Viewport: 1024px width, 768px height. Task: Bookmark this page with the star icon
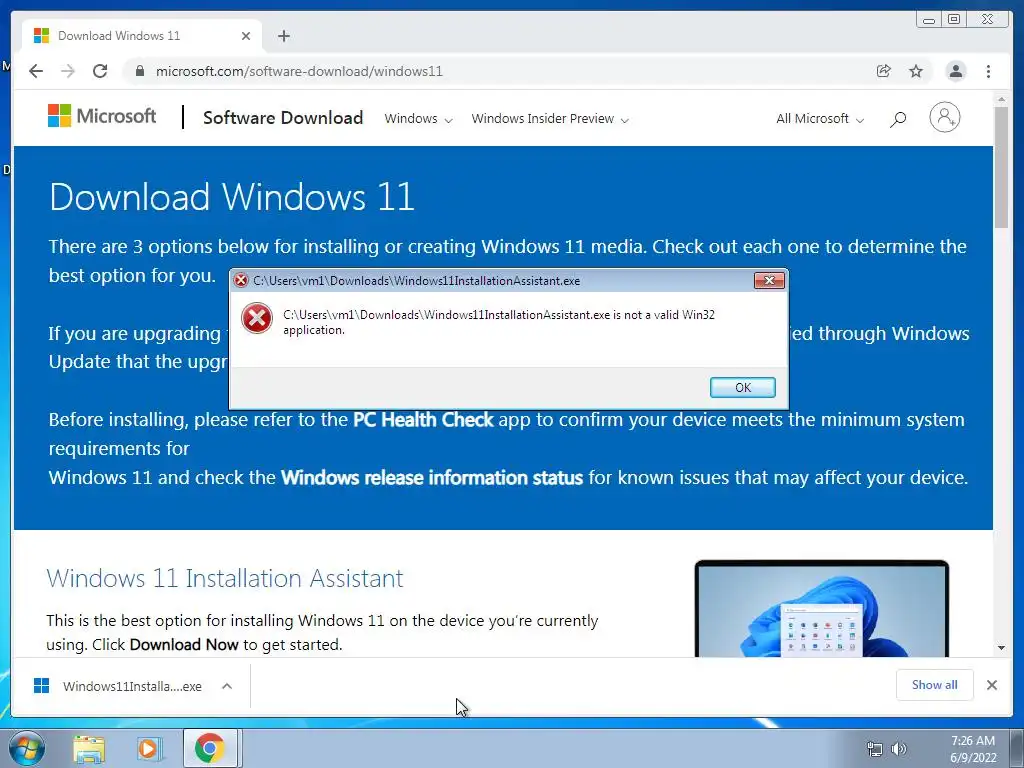pos(916,71)
